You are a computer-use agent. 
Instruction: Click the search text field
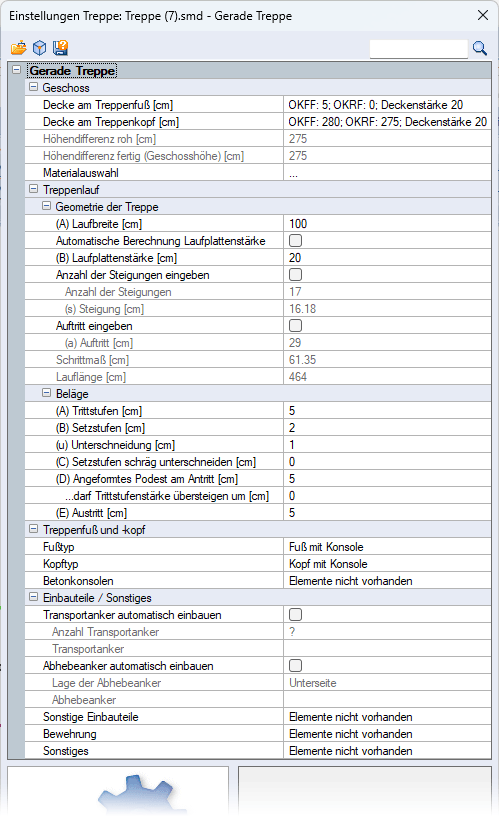click(418, 49)
